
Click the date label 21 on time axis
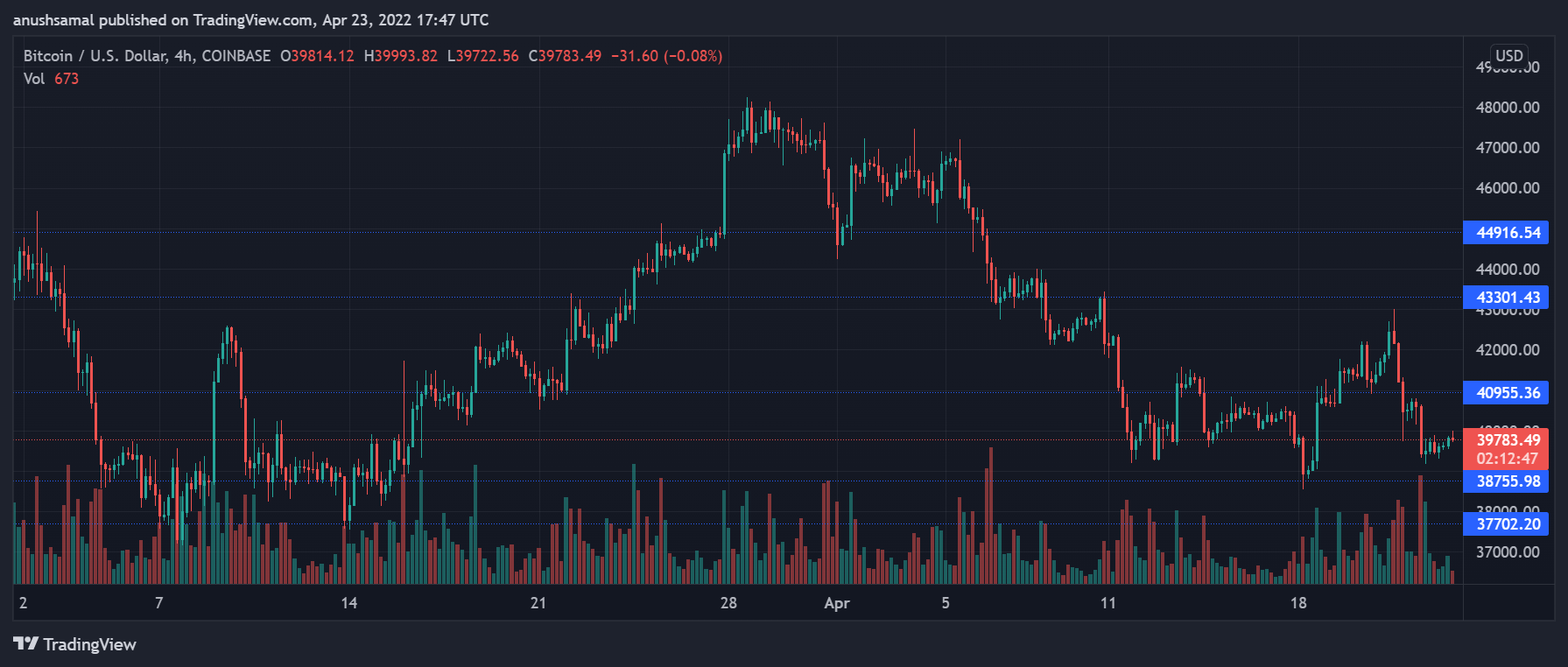(538, 603)
